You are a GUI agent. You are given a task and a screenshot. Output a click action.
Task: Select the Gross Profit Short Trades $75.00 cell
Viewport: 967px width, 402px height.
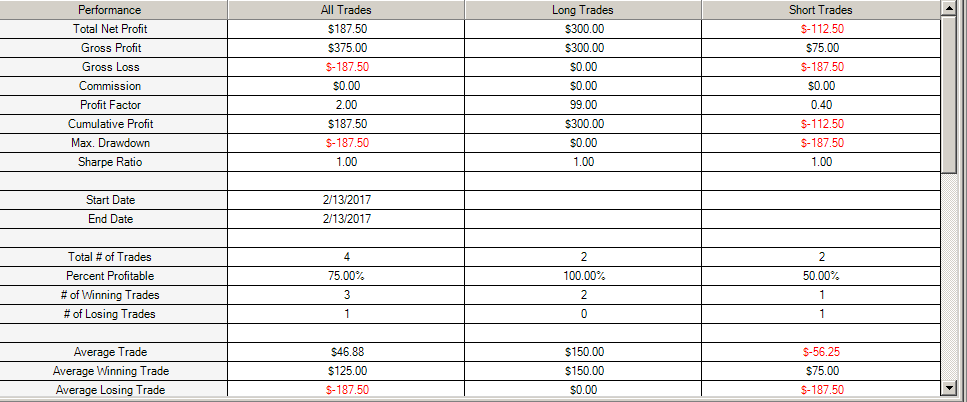click(x=821, y=47)
